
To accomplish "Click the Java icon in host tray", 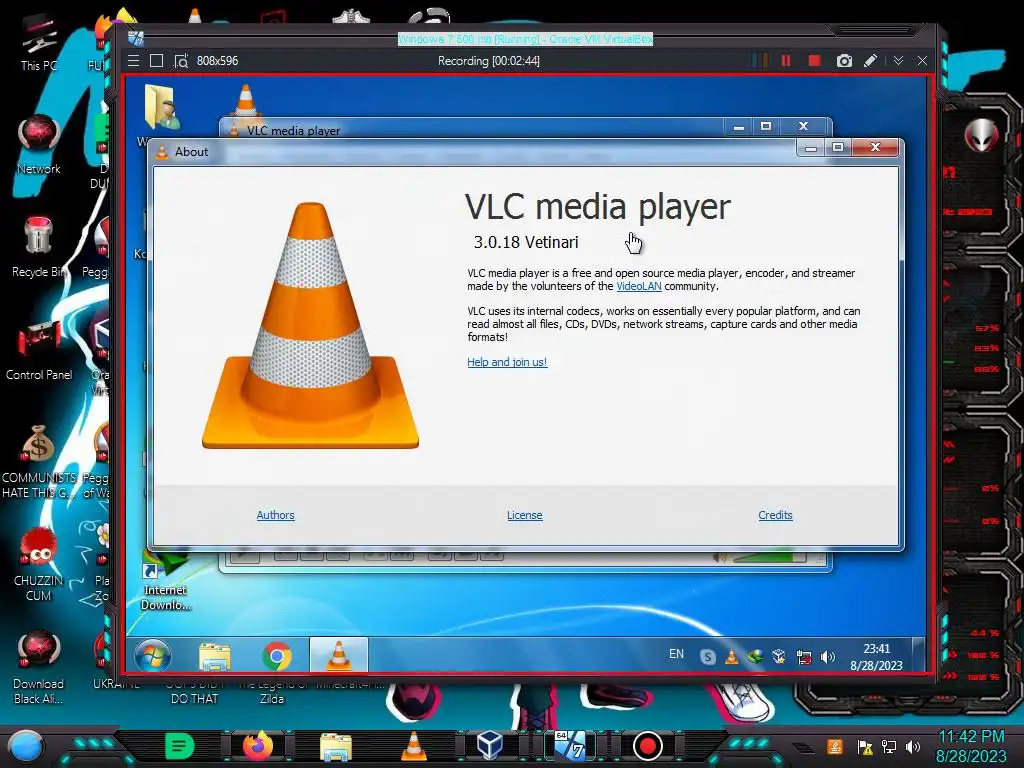I will (x=835, y=746).
